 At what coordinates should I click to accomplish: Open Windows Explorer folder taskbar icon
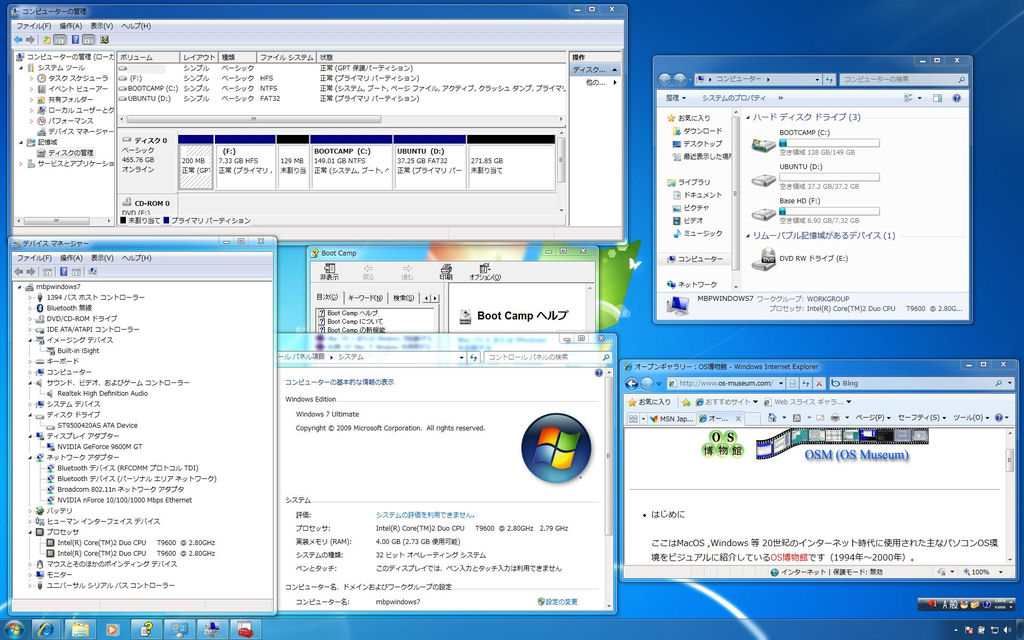pyautogui.click(x=80, y=630)
